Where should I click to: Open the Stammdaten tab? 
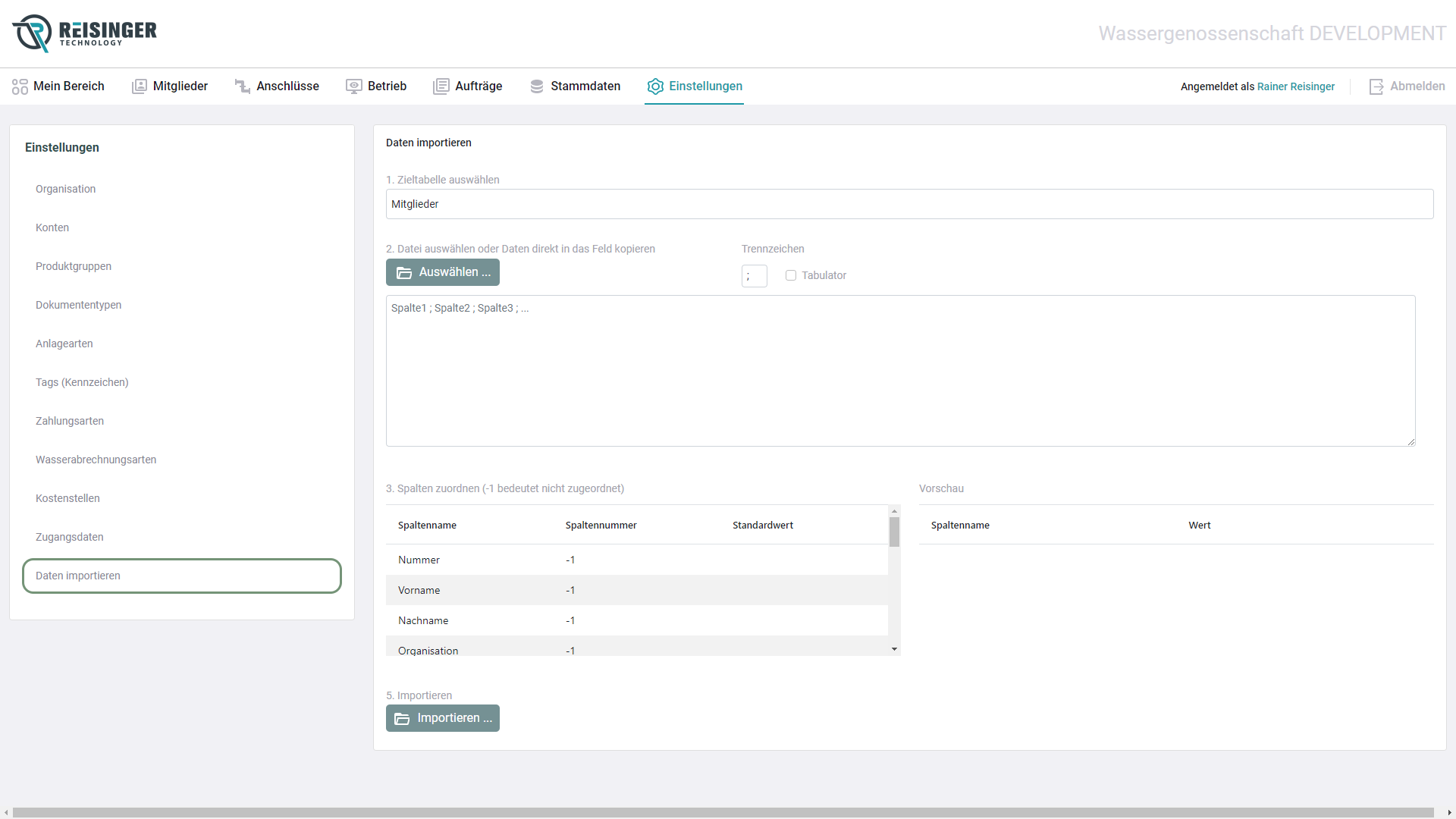[x=575, y=86]
